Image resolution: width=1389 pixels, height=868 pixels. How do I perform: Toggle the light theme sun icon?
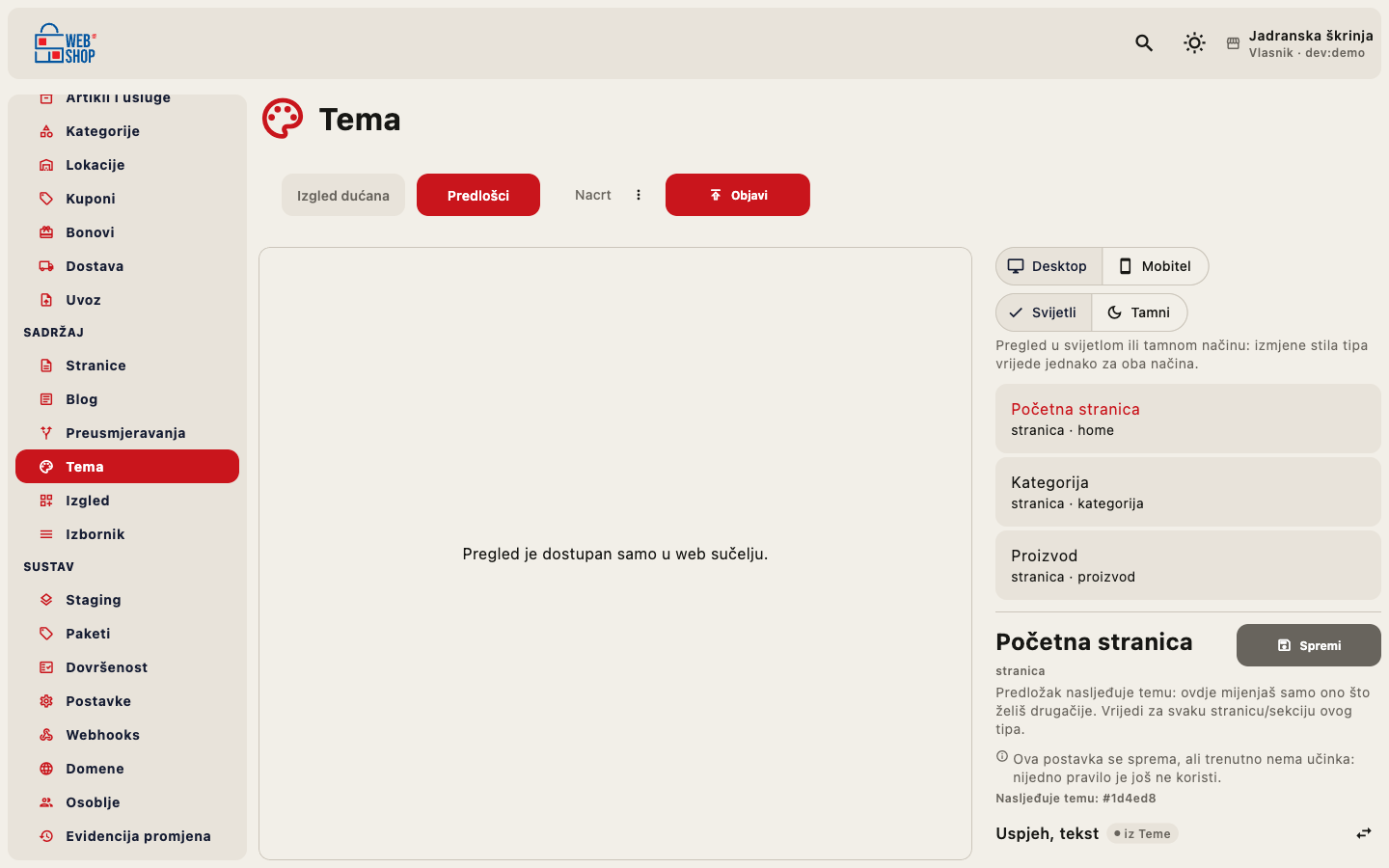pos(1194,42)
